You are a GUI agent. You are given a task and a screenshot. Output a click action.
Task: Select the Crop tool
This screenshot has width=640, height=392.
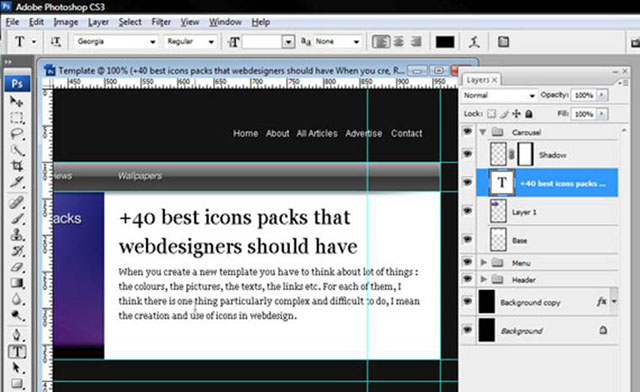pyautogui.click(x=16, y=166)
